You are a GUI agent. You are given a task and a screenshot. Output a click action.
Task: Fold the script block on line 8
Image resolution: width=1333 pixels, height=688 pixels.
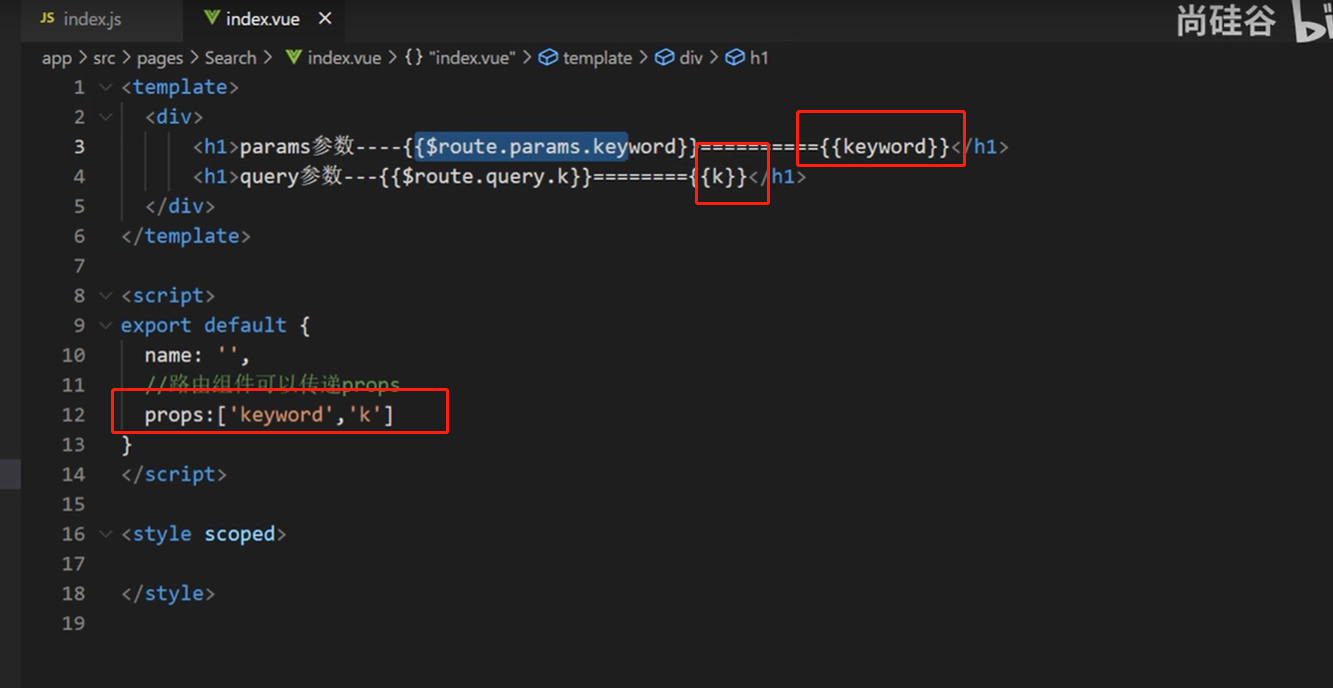[x=106, y=296]
